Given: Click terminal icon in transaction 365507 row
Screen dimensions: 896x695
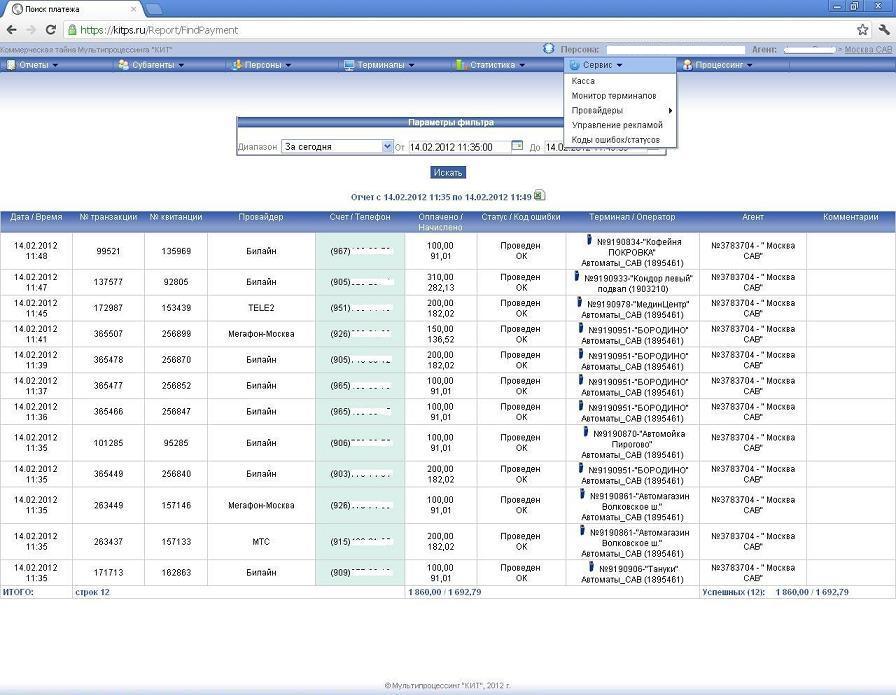Looking at the screenshot, I should 581,328.
